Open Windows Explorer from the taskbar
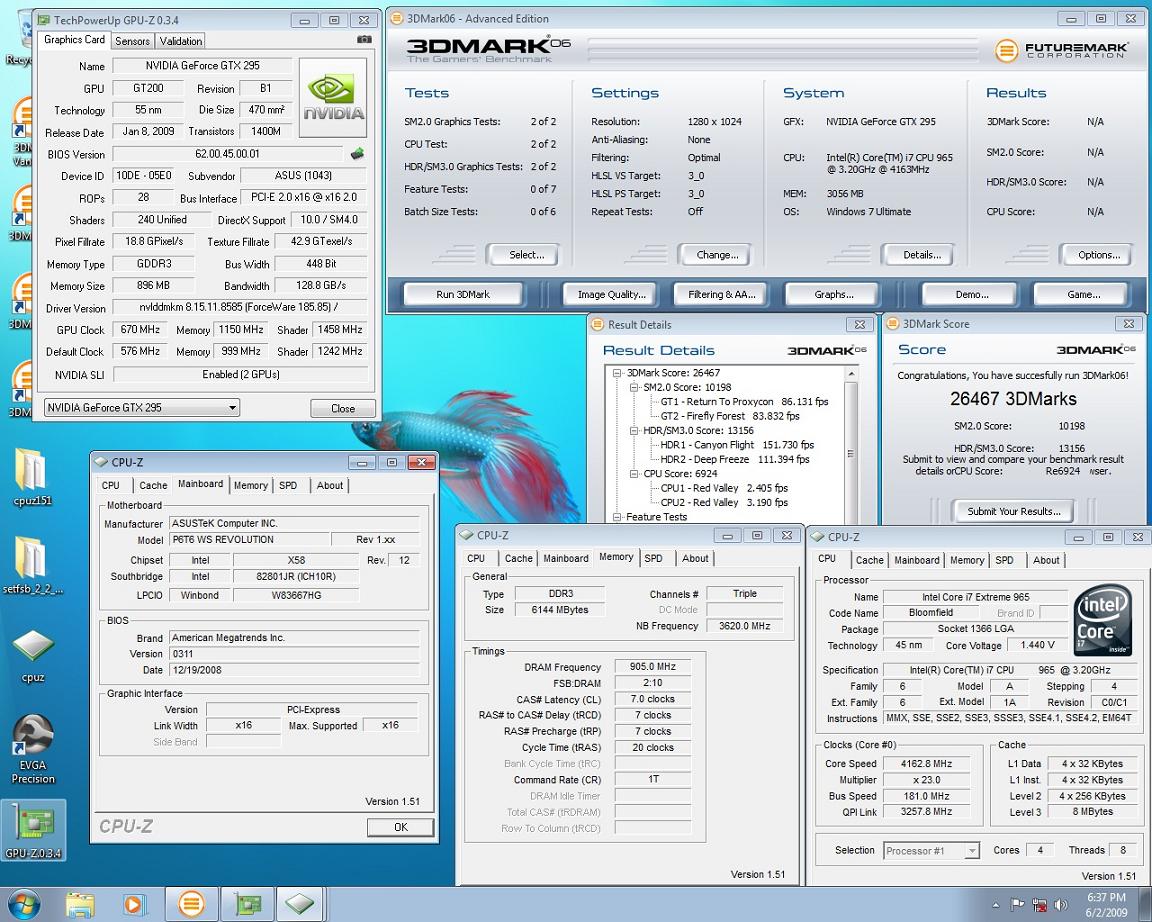 (80, 904)
